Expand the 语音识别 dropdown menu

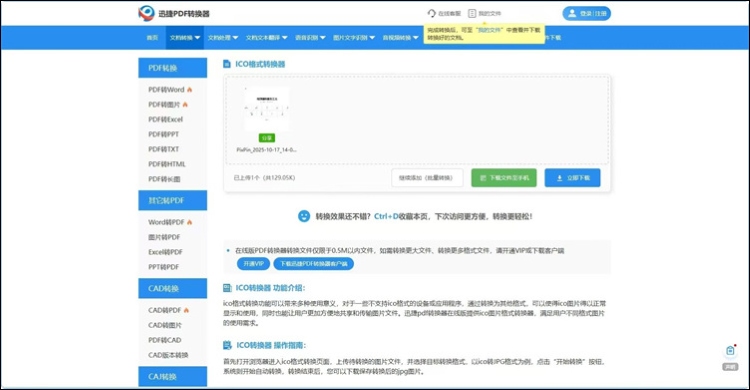tap(310, 38)
